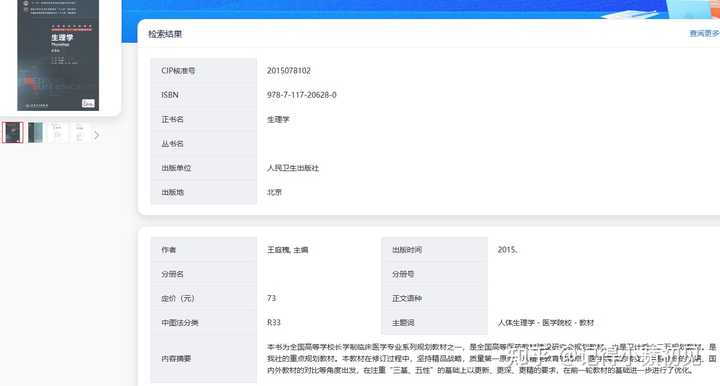Click the publication year 2015 value
Viewport: 720px width, 386px height.
coord(507,250)
